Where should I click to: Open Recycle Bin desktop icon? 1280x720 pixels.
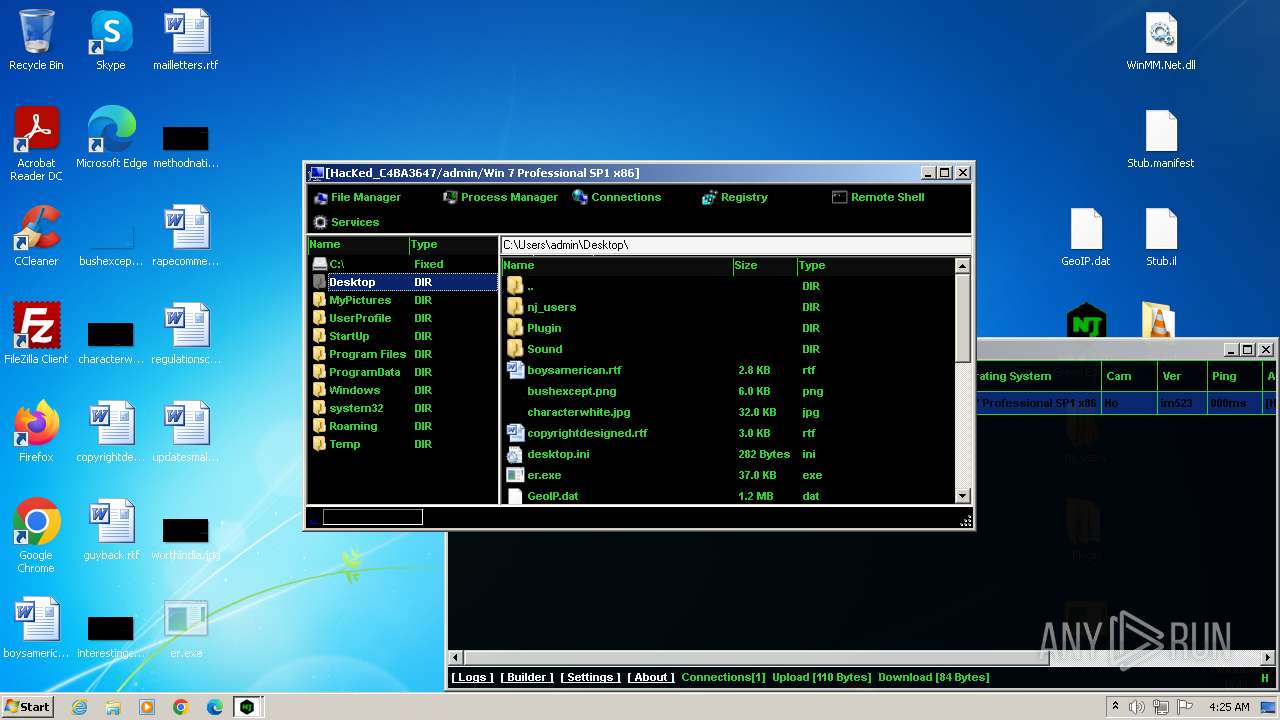click(36, 40)
